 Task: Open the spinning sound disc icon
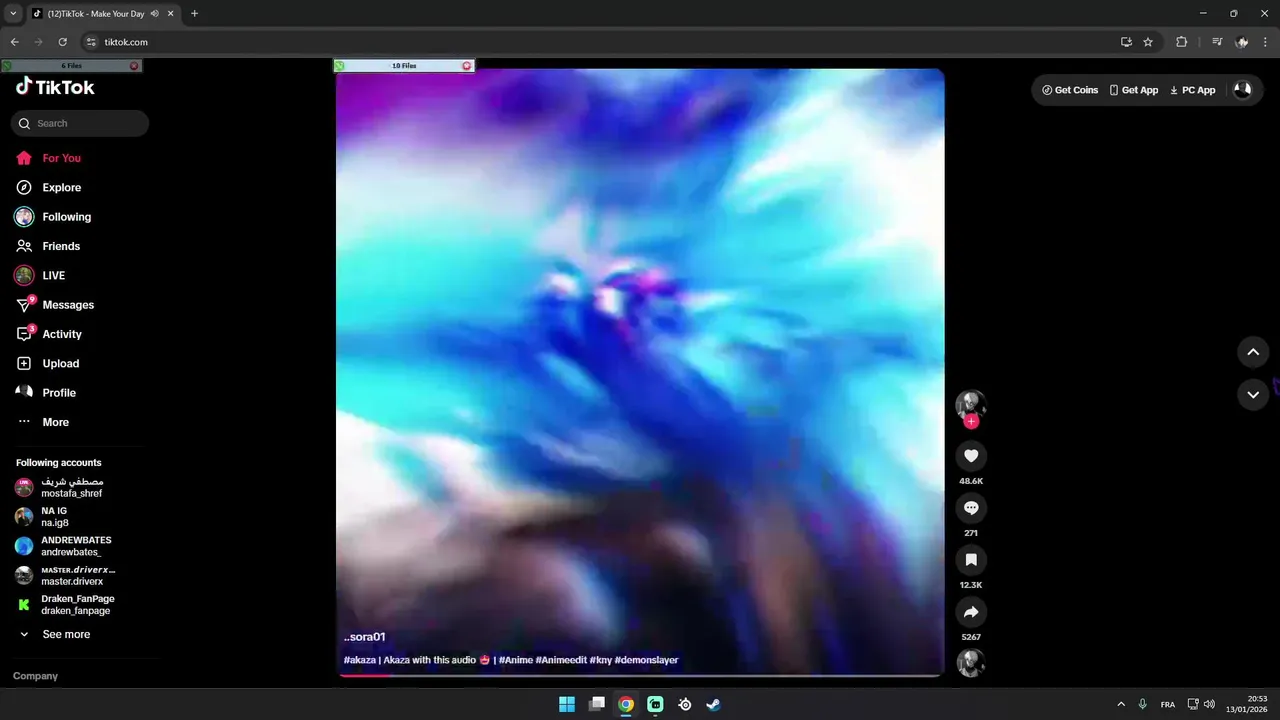pyautogui.click(x=970, y=663)
